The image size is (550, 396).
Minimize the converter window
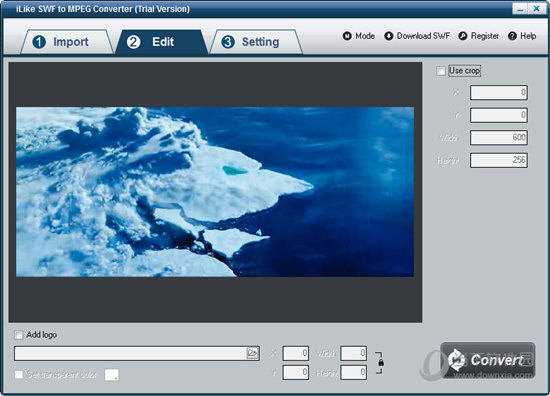pyautogui.click(x=520, y=9)
